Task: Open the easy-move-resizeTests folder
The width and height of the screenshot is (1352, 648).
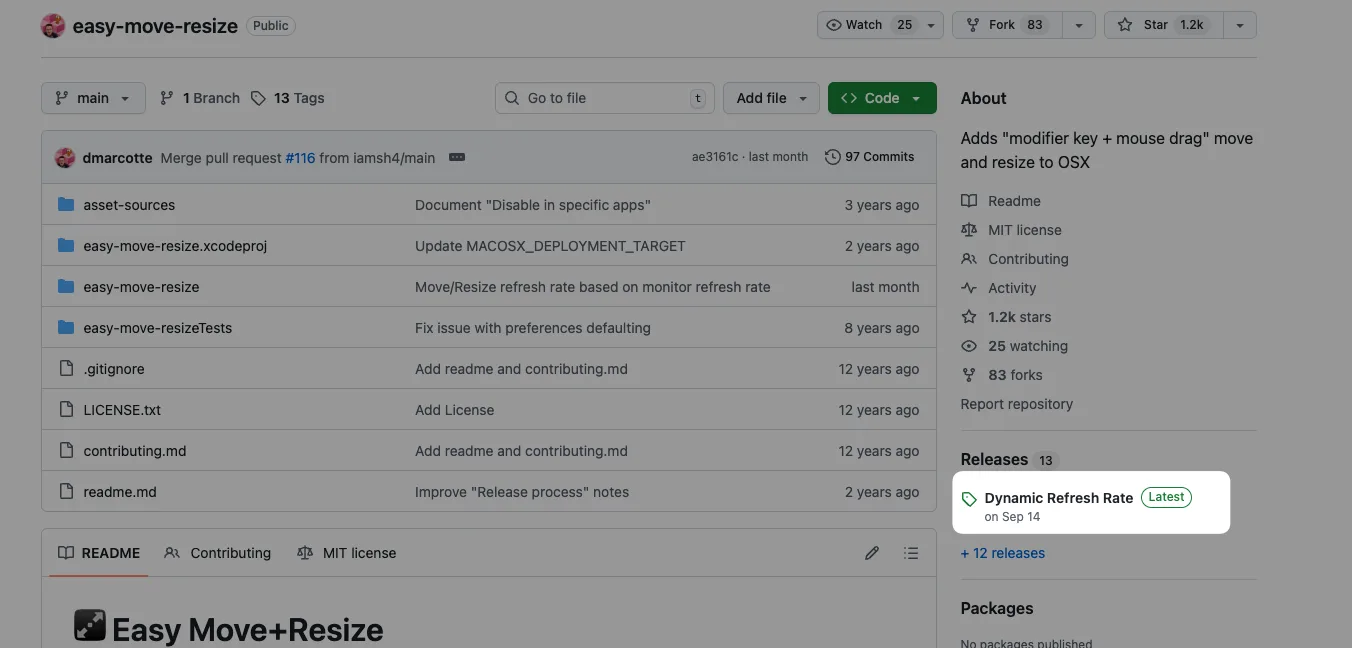Action: (157, 328)
